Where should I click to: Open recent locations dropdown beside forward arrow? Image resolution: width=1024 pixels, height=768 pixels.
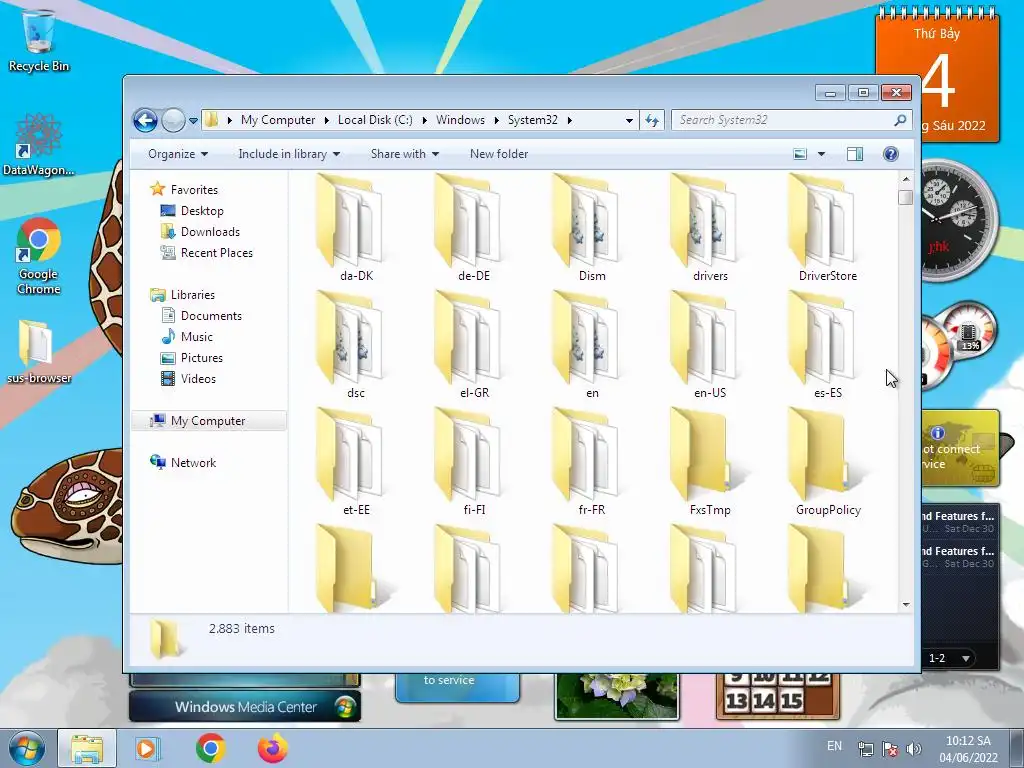point(193,121)
